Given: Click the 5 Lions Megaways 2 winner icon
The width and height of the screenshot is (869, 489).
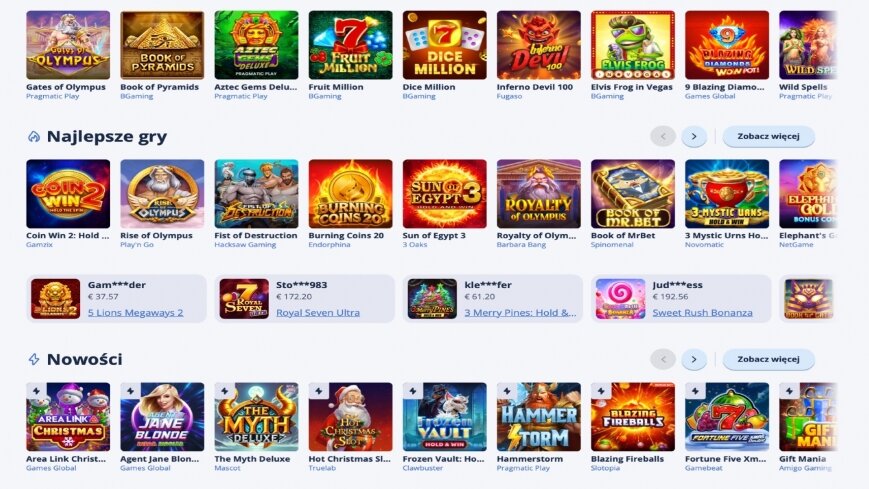Looking at the screenshot, I should pyautogui.click(x=55, y=299).
